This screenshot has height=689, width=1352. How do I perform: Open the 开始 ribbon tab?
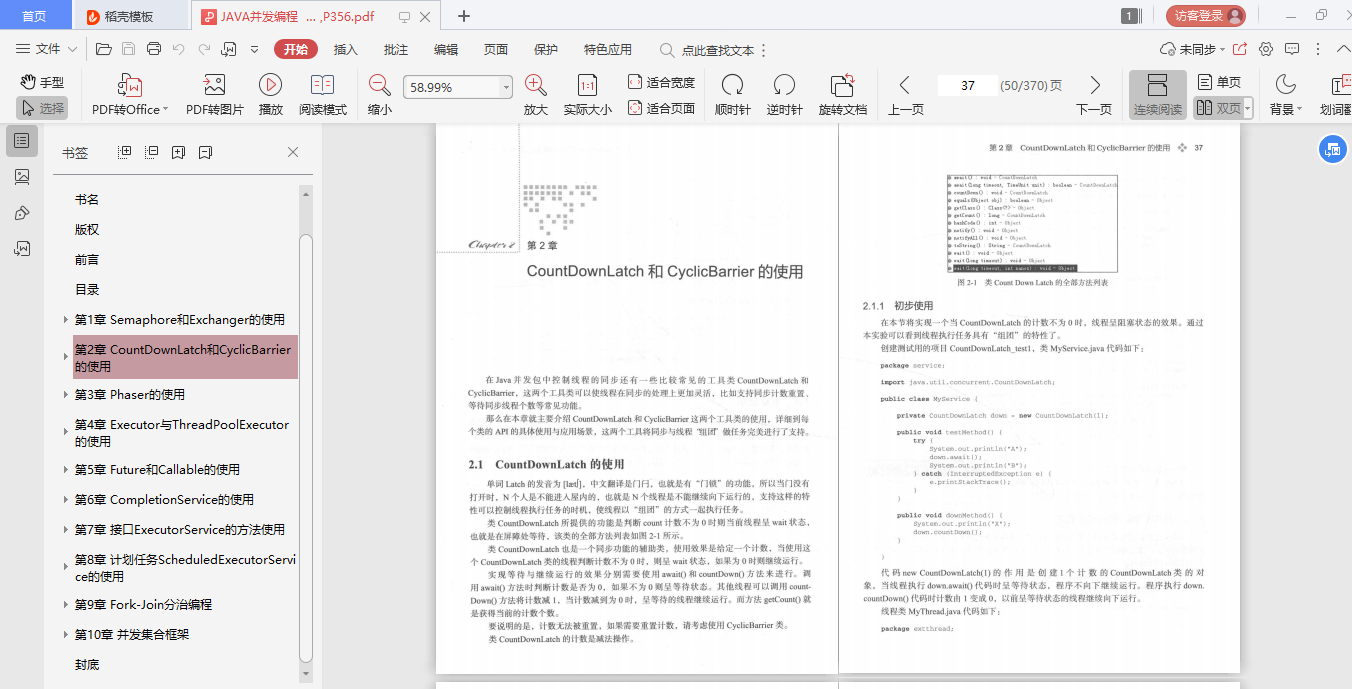click(x=296, y=49)
